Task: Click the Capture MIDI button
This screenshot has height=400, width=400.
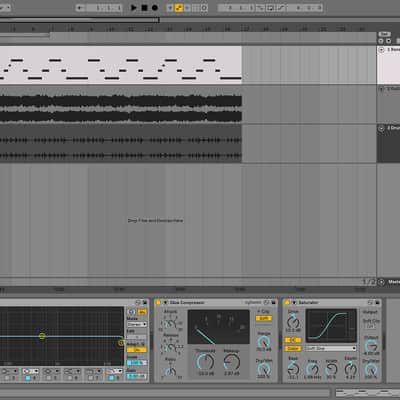Action: [x=196, y=7]
